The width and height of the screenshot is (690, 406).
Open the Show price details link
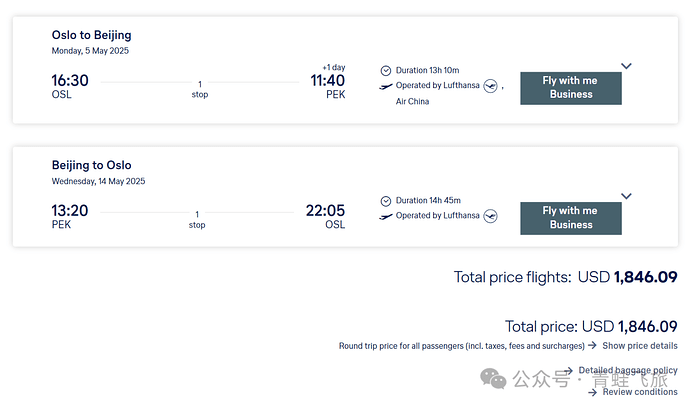[640, 346]
